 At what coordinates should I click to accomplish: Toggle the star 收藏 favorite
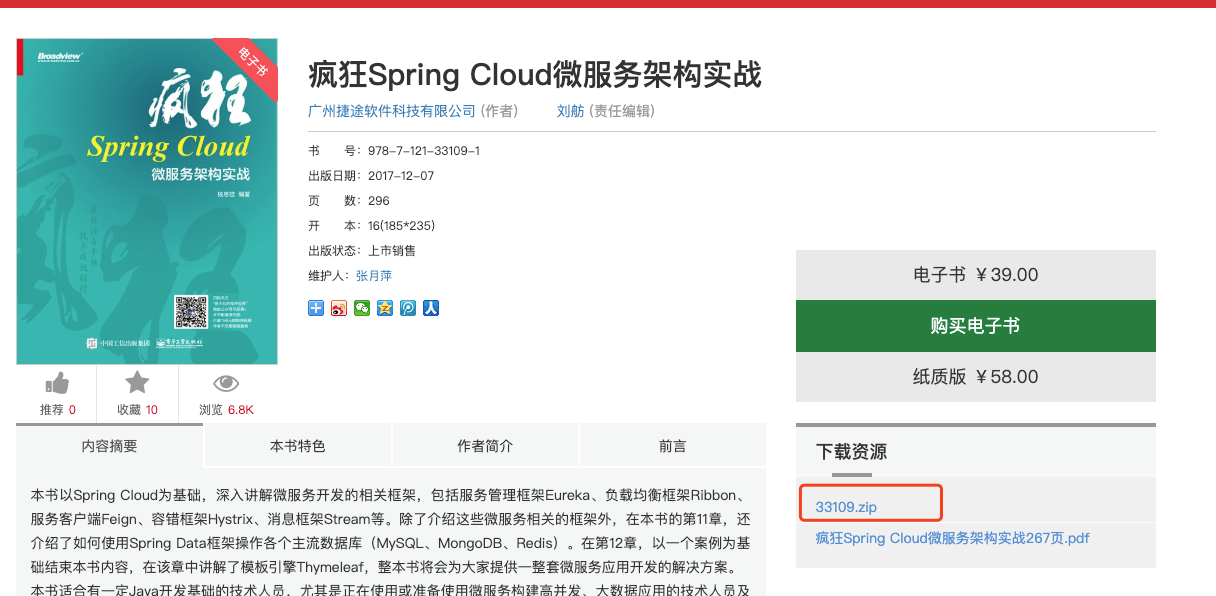137,383
